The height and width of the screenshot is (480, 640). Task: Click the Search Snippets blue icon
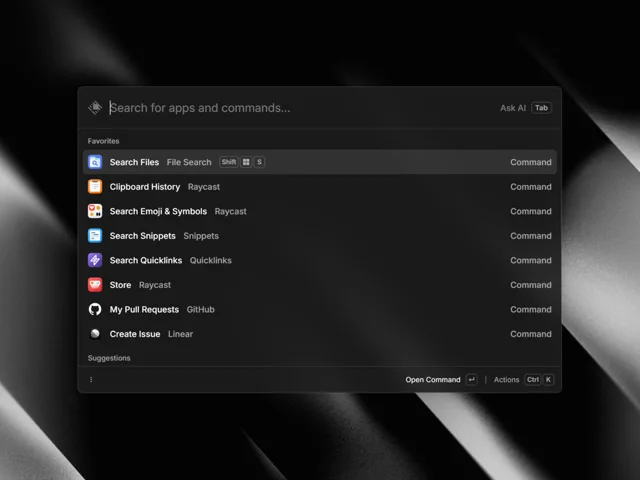[95, 236]
